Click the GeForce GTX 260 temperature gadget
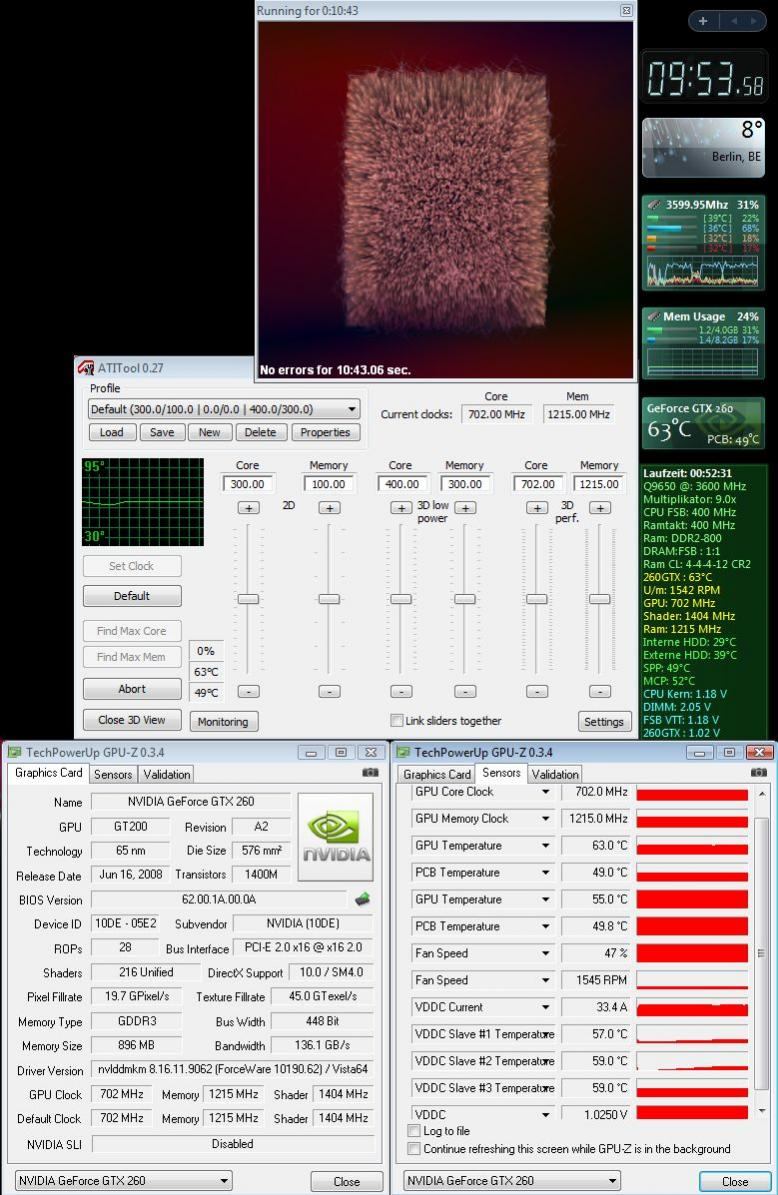778x1195 pixels. tap(703, 423)
